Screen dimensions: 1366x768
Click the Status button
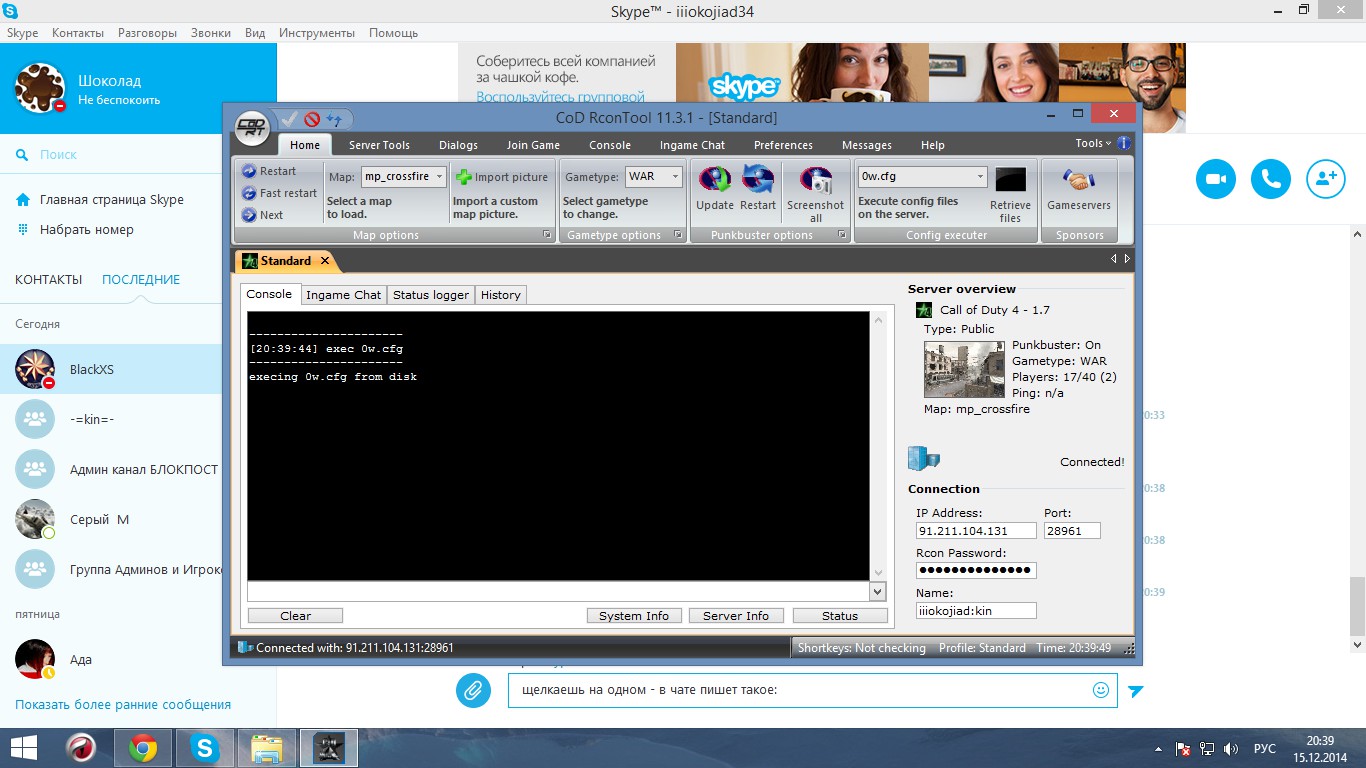(840, 616)
